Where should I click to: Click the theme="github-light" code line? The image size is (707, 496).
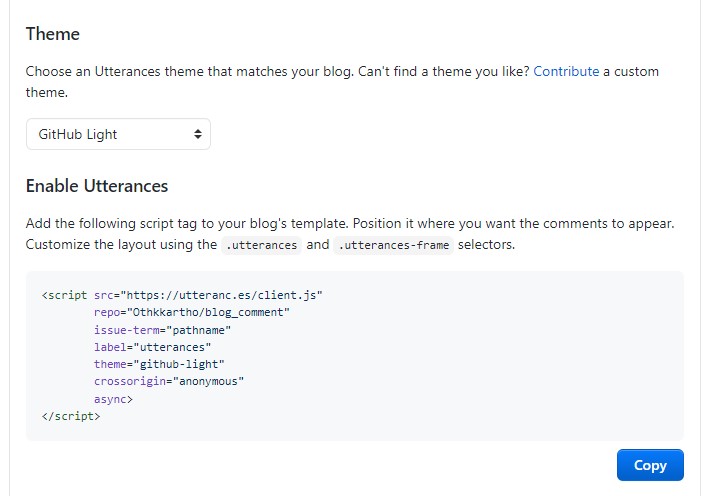click(159, 364)
